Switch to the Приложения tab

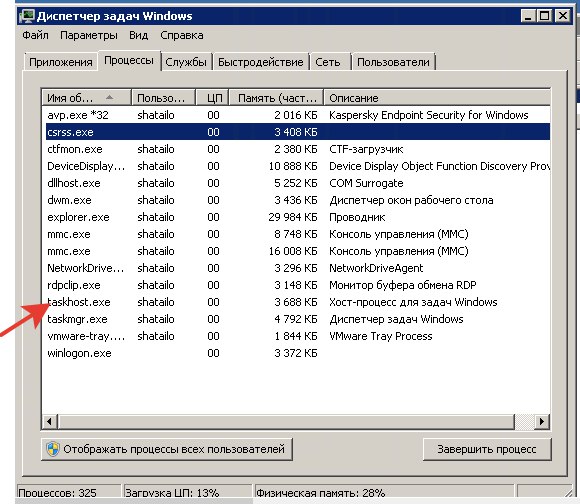(61, 62)
